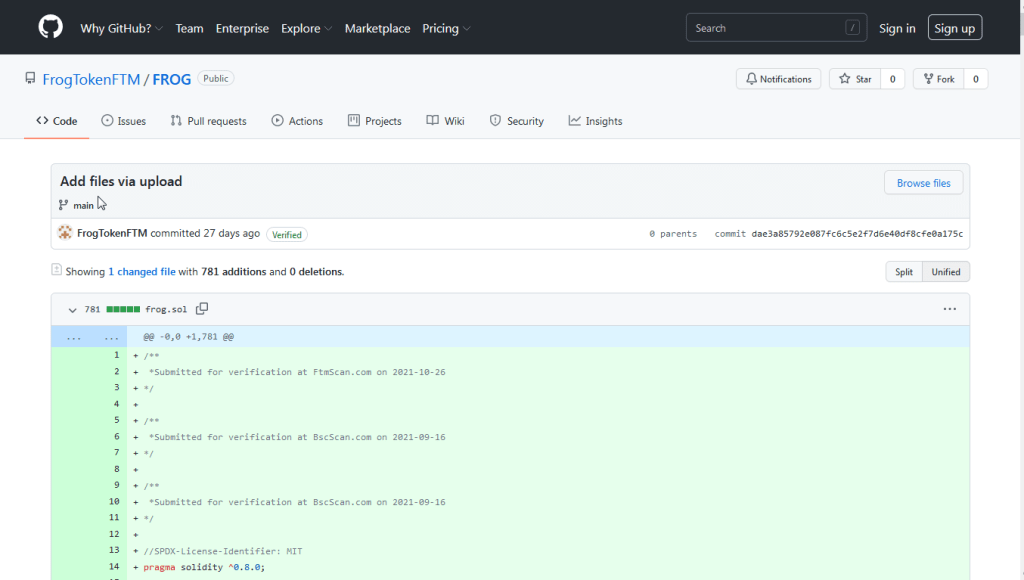
Task: Open committer FrogTokenFTM's profile link
Action: pos(112,233)
